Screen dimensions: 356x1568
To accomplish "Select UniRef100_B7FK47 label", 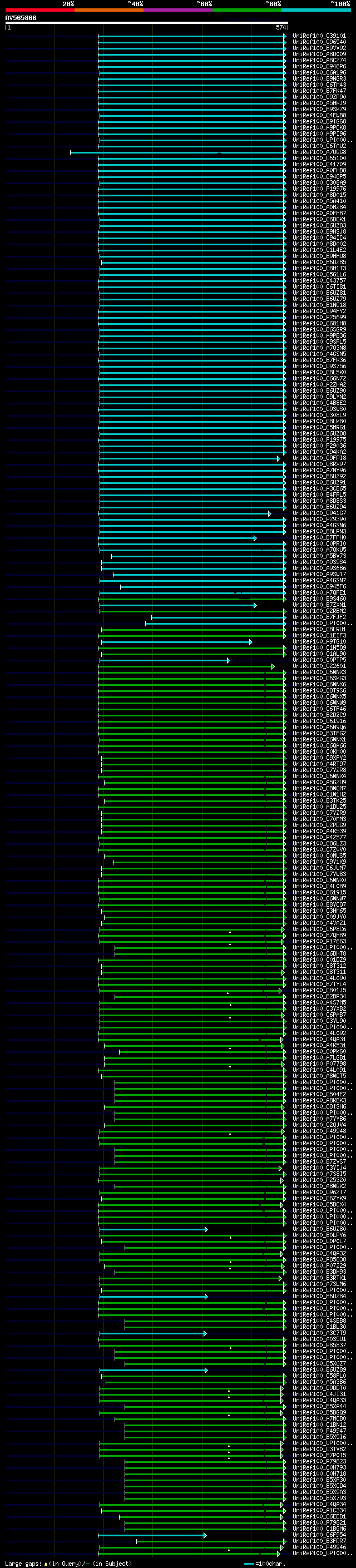I will pyautogui.click(x=319, y=91).
